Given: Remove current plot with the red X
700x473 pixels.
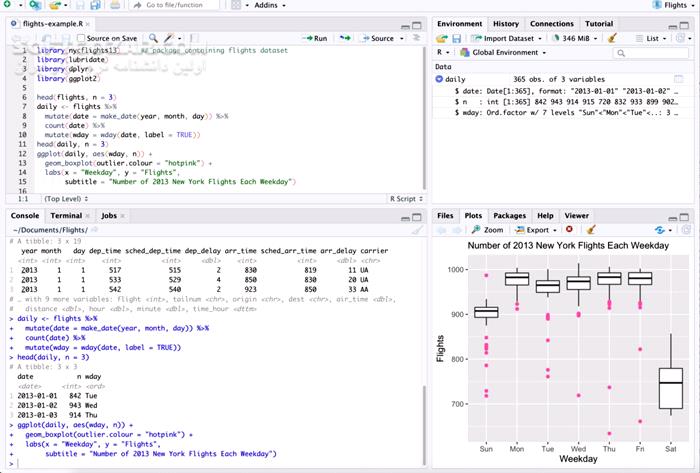Looking at the screenshot, I should coord(569,229).
